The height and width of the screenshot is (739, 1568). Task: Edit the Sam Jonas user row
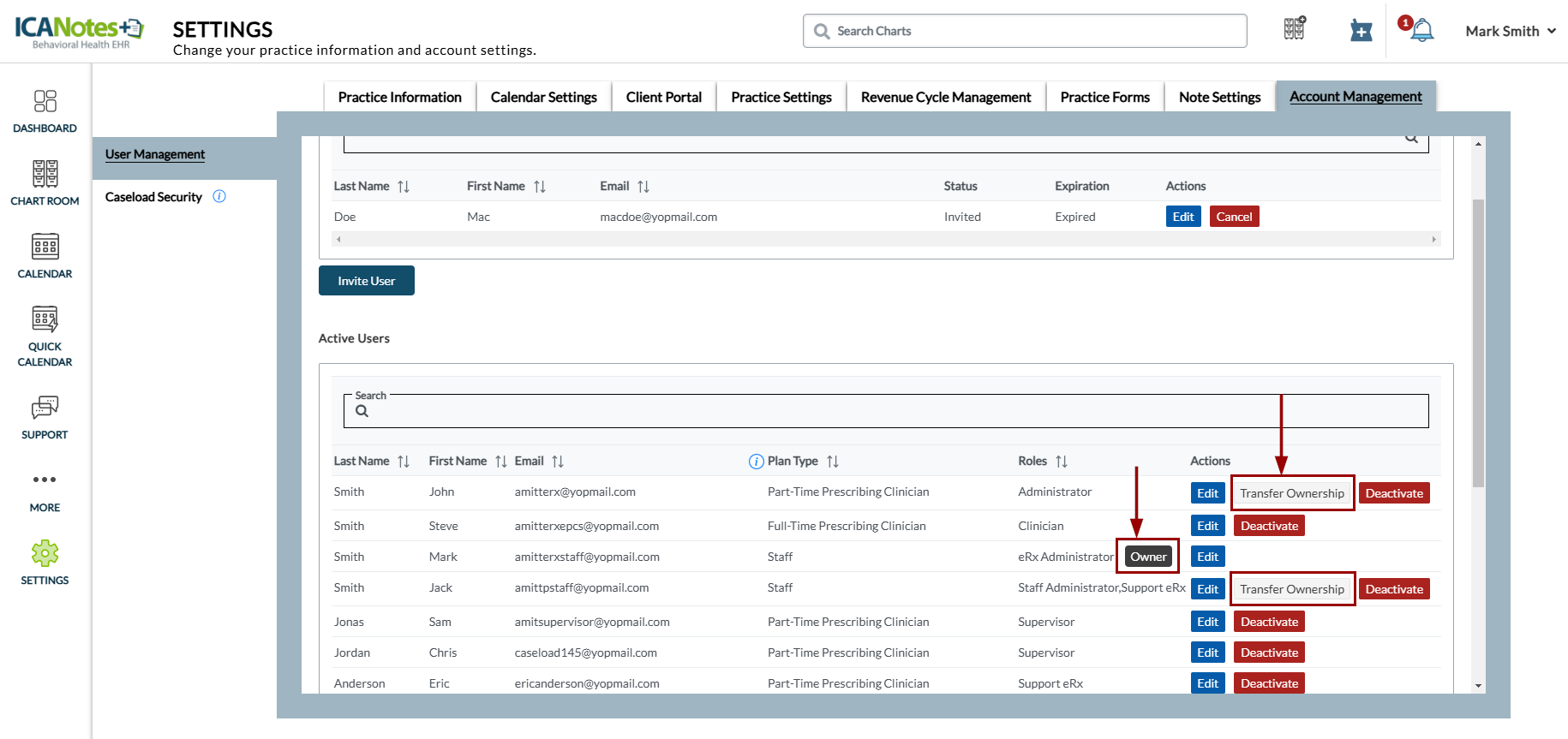coord(1207,622)
